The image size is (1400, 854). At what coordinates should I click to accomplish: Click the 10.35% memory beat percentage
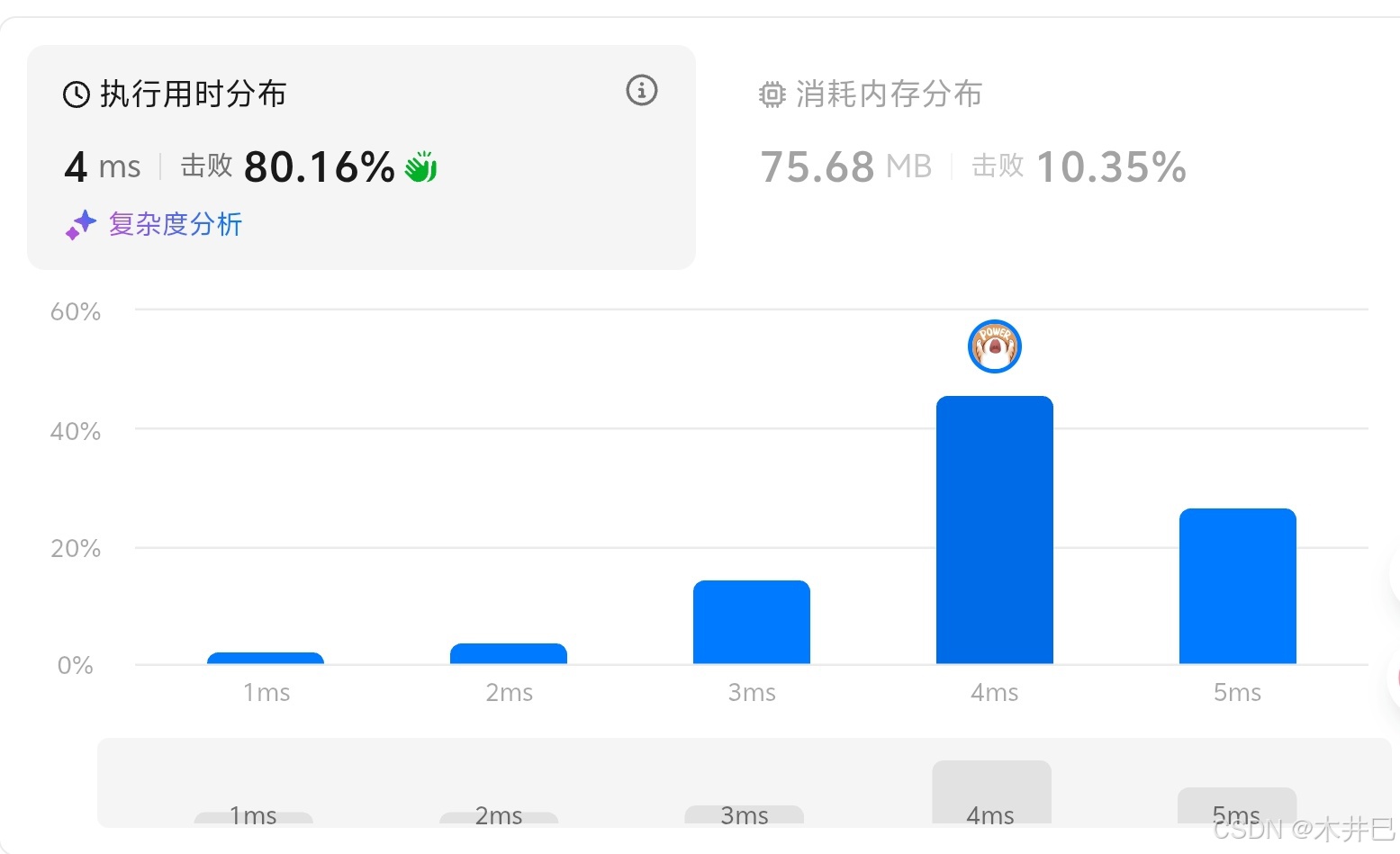pyautogui.click(x=1112, y=166)
